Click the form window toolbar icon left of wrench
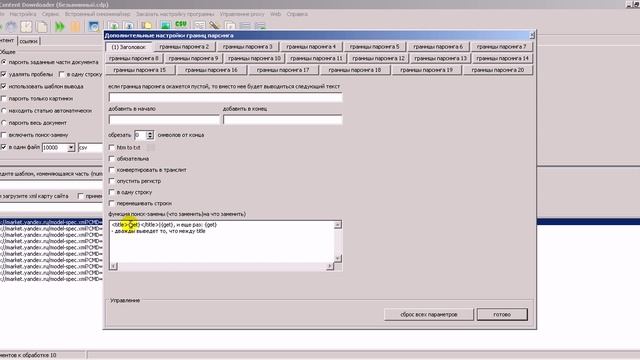Viewport: 640px width, 360px height. tap(199, 26)
